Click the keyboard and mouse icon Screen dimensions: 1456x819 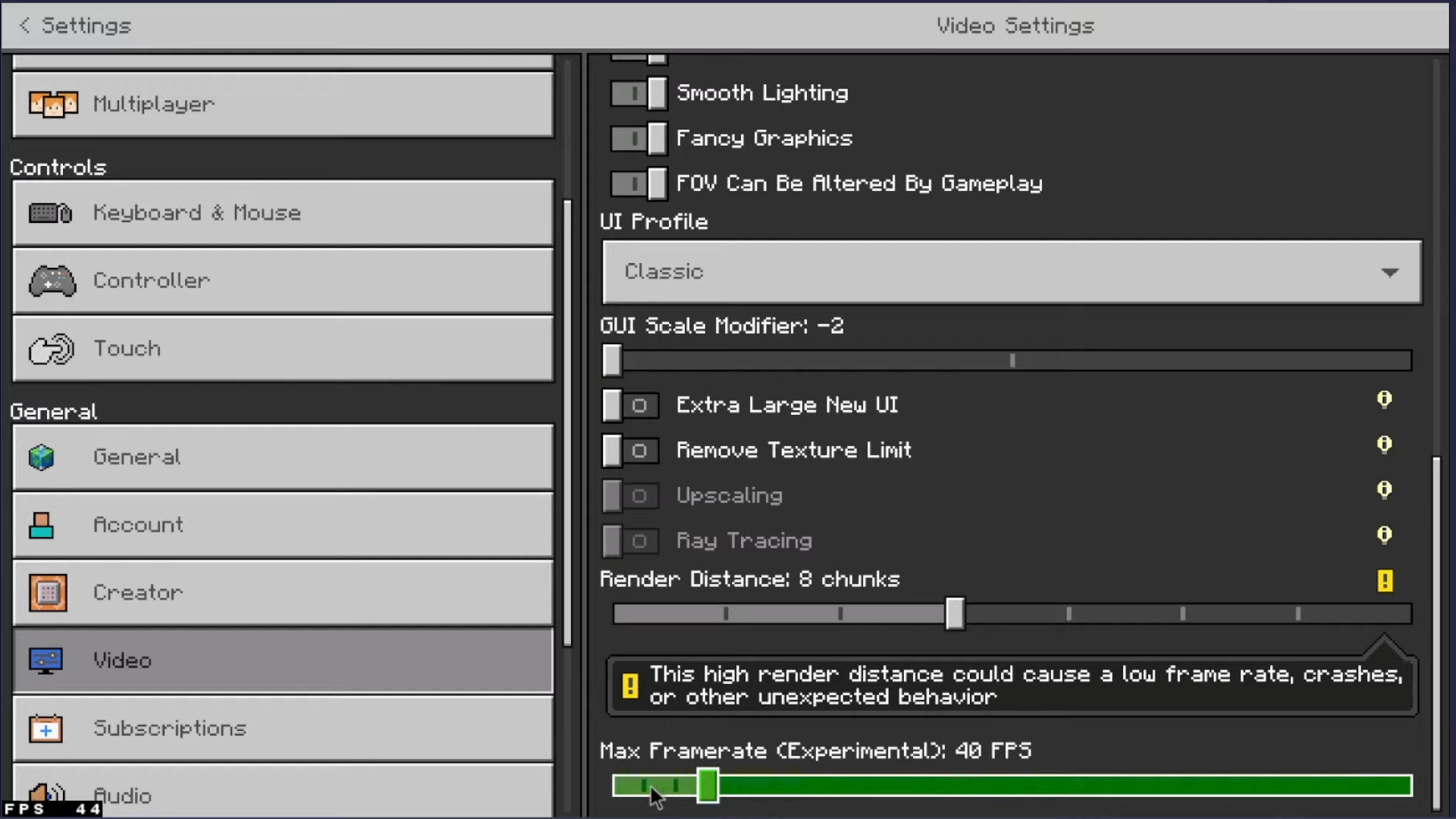tap(50, 213)
